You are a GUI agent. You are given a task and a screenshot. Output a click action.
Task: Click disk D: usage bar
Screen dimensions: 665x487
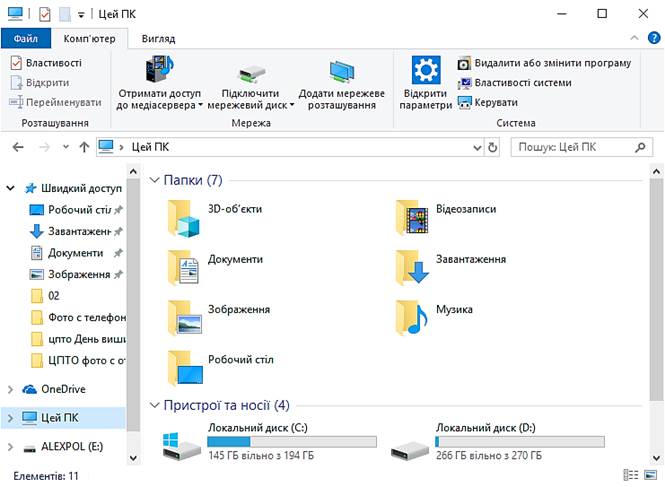point(520,442)
